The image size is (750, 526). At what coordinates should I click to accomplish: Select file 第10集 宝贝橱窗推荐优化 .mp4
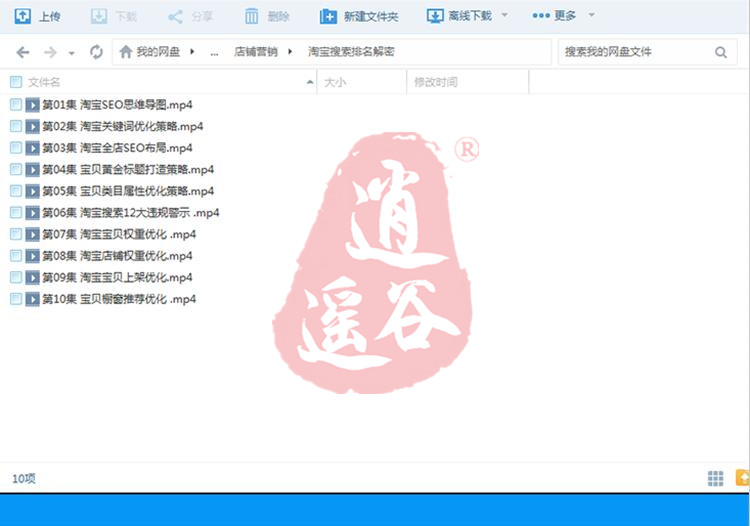119,299
